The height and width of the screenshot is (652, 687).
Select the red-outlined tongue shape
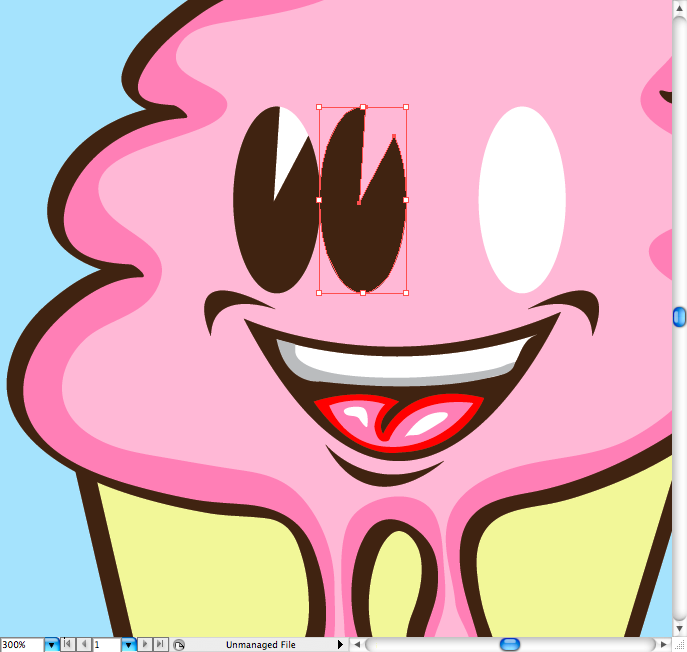point(400,422)
